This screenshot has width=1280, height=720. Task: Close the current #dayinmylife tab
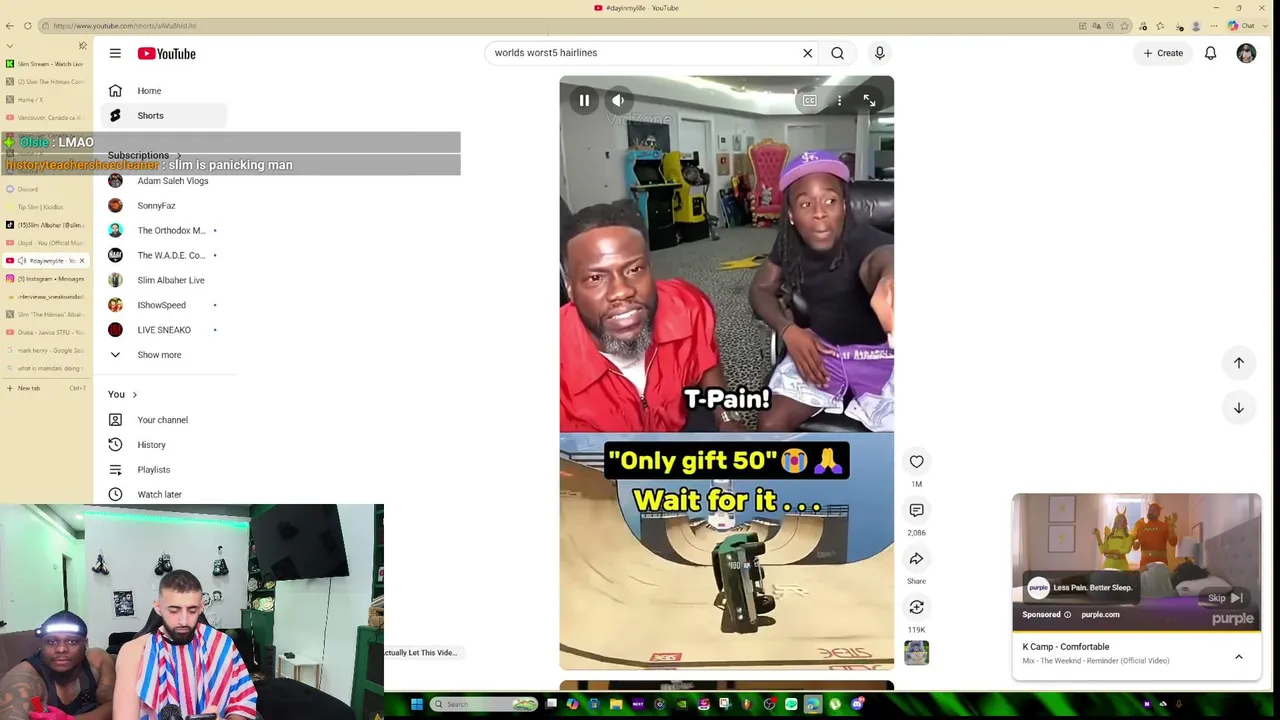pyautogui.click(x=82, y=261)
